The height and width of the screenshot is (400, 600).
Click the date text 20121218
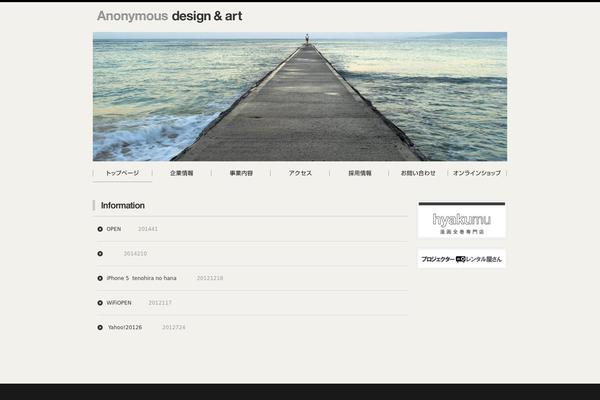pos(210,278)
